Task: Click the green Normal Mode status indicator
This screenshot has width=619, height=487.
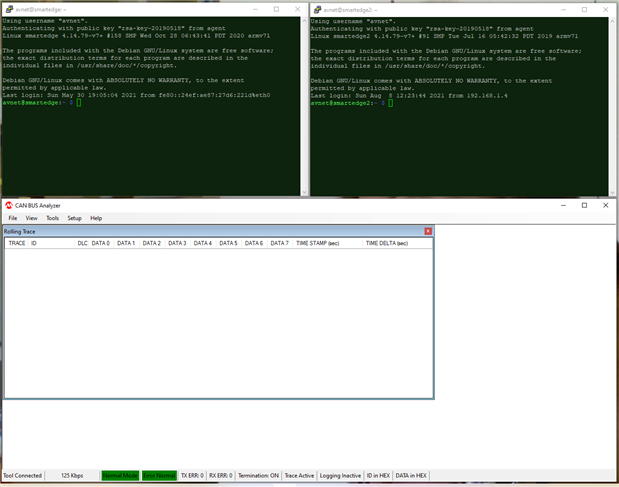Action: pyautogui.click(x=120, y=476)
